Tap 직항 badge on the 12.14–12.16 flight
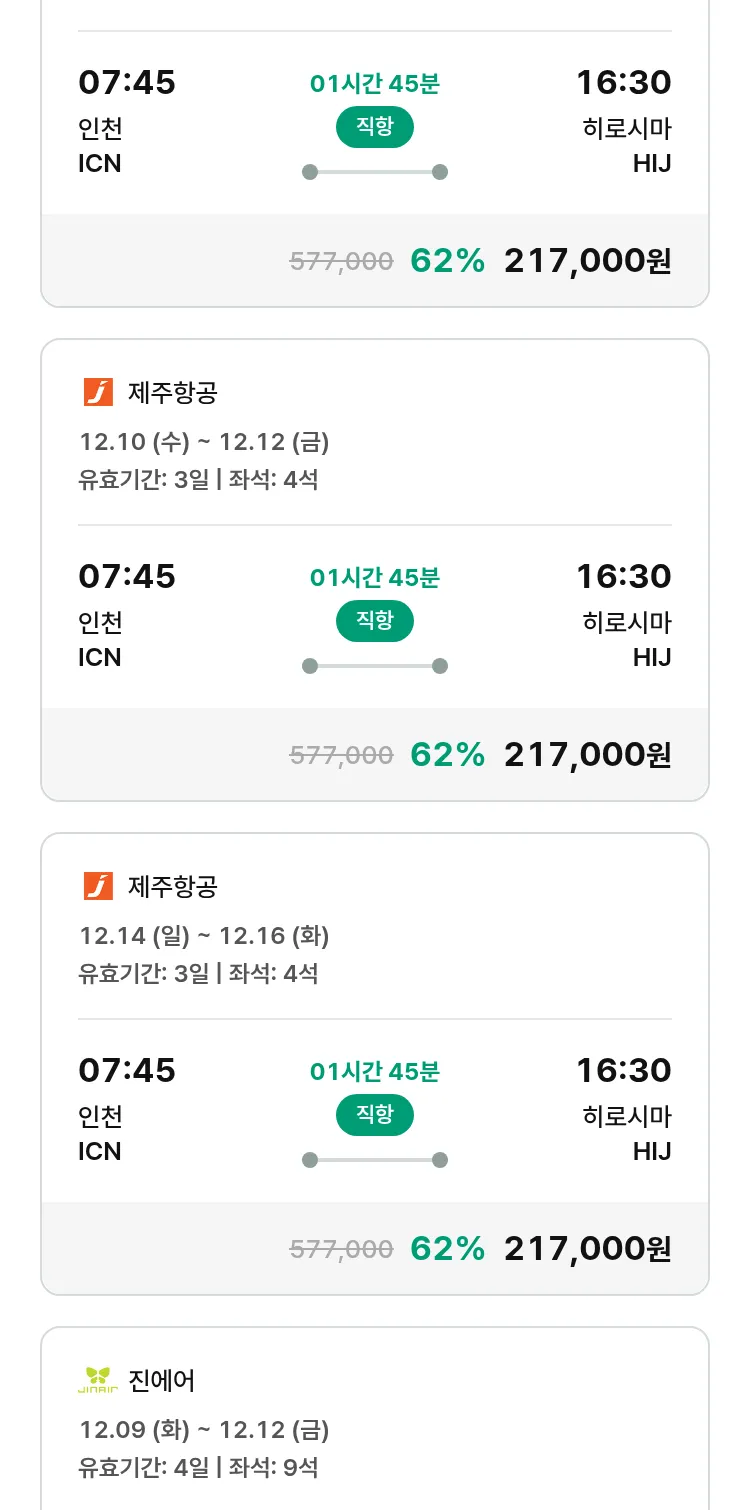The height and width of the screenshot is (1510, 750). click(x=374, y=1115)
